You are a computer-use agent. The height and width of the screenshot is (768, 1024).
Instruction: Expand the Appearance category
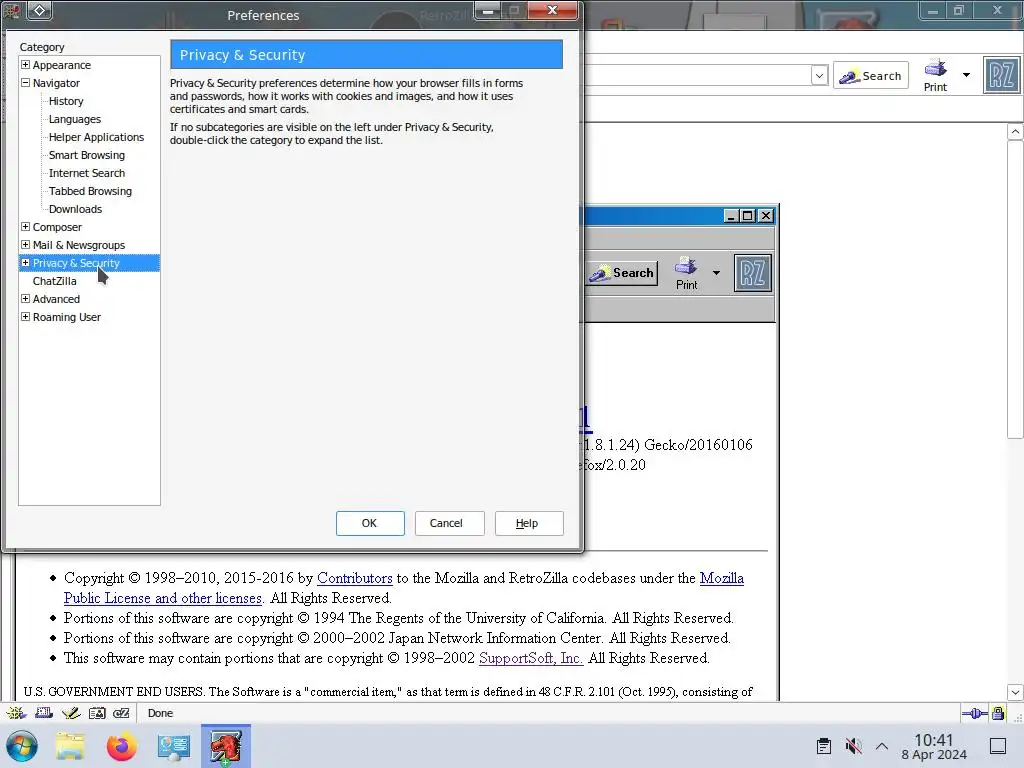pos(25,65)
